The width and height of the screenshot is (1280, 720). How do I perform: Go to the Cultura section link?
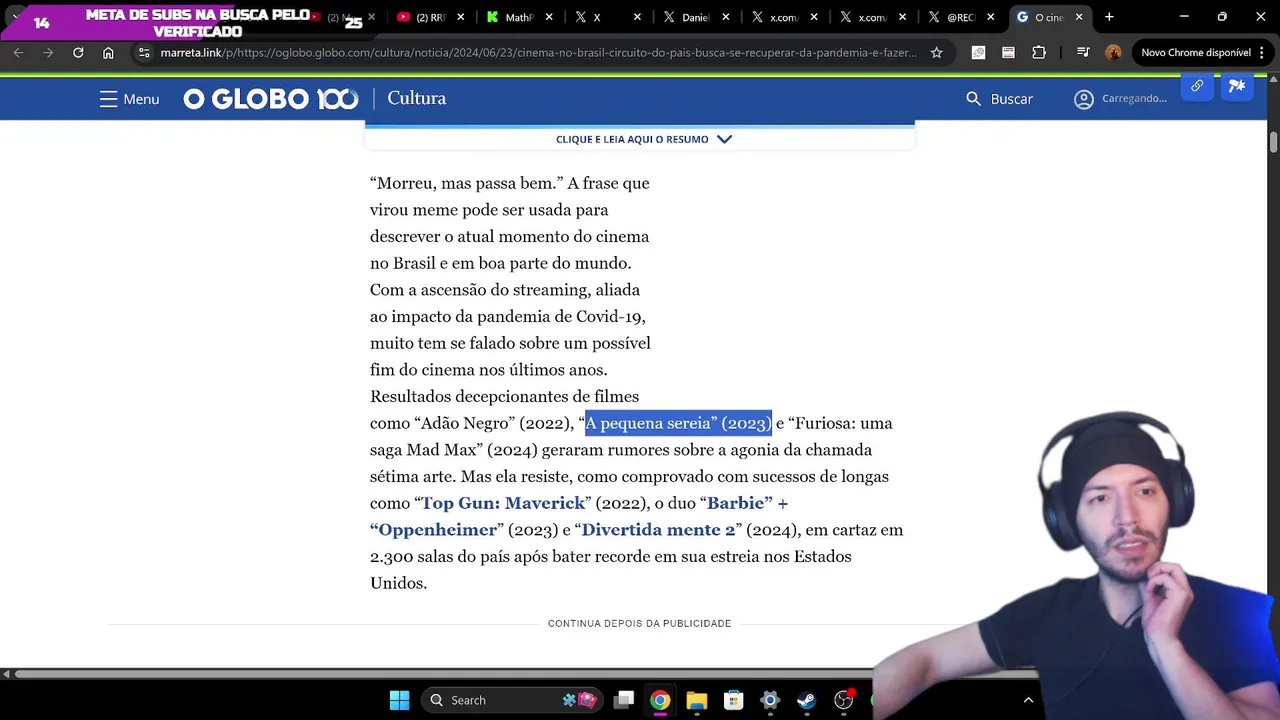coord(417,98)
